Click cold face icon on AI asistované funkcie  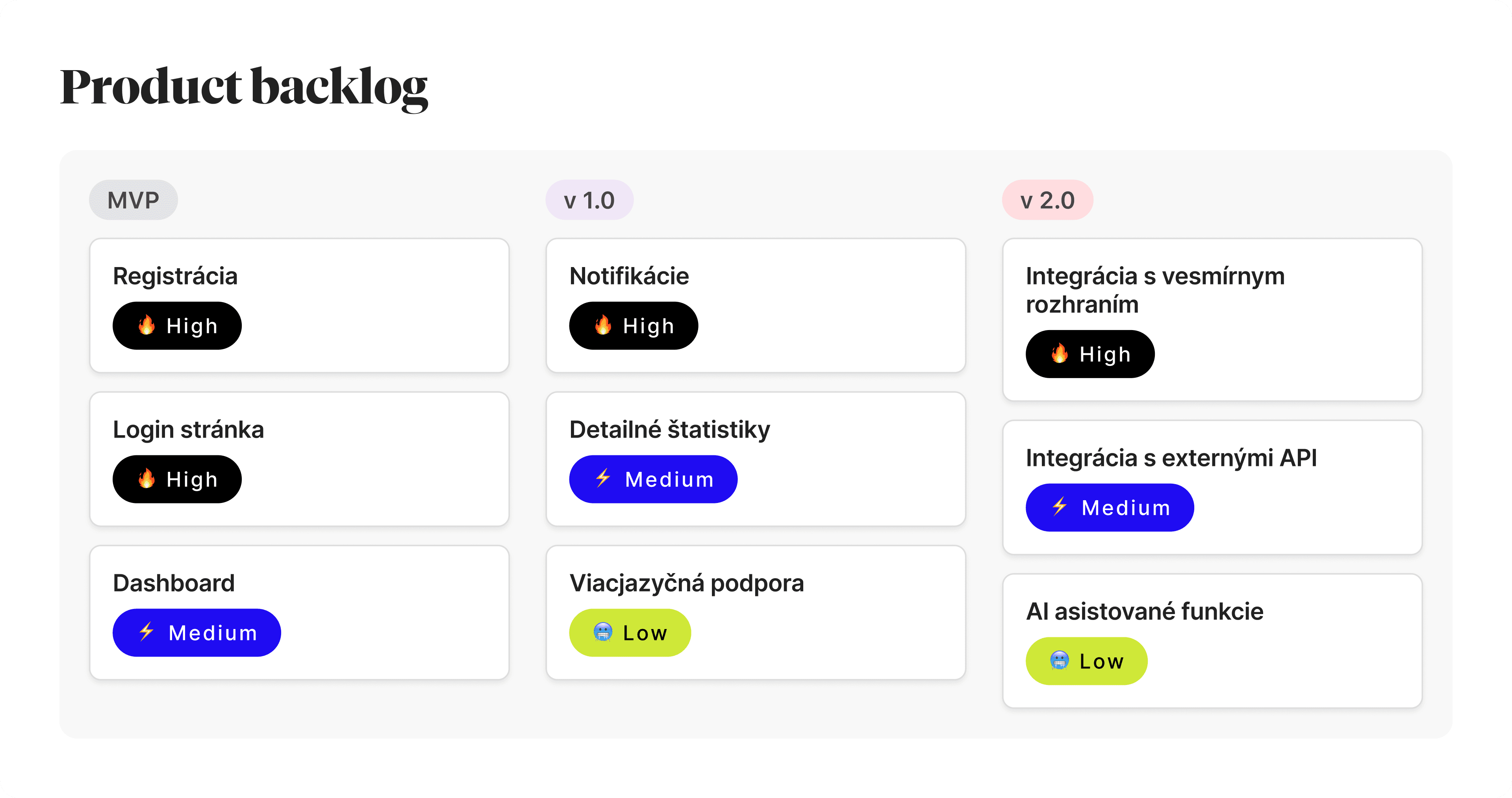[1060, 661]
